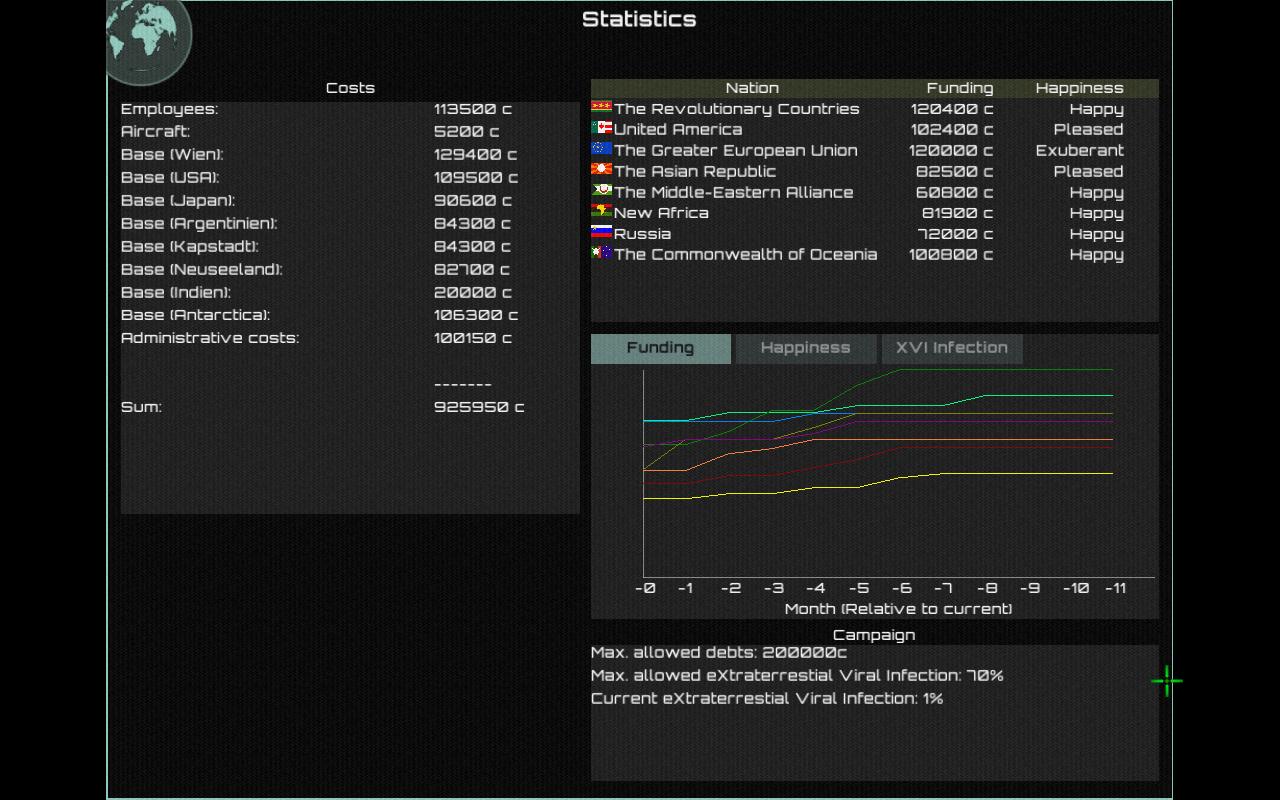Click The Revolutionary Countries flag icon
Image resolution: width=1280 pixels, height=800 pixels.
click(601, 106)
